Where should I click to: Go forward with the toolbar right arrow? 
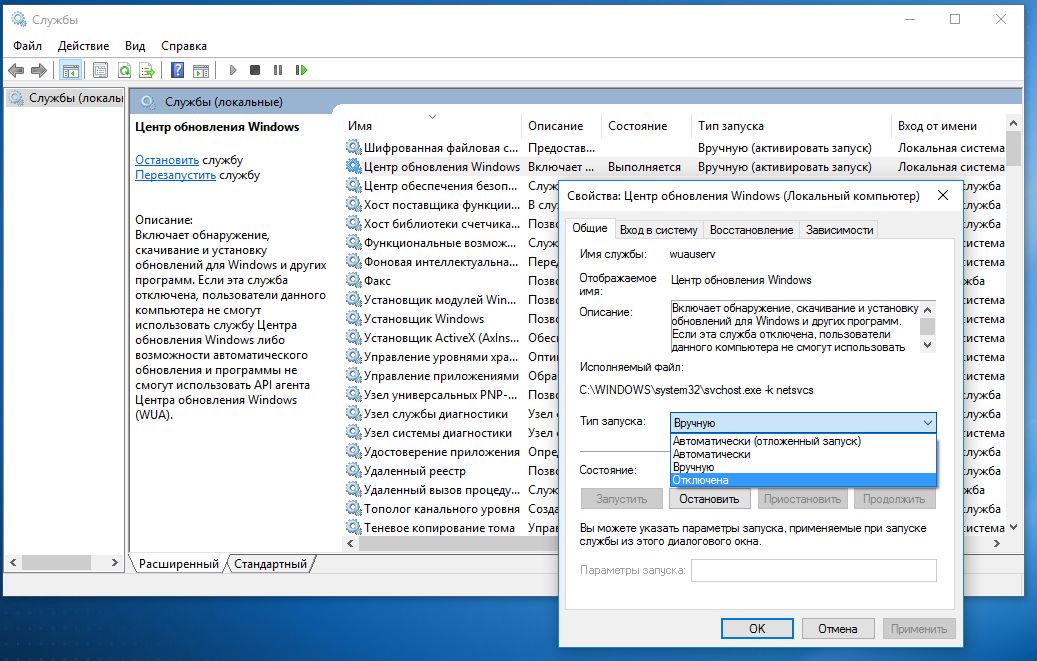39,70
